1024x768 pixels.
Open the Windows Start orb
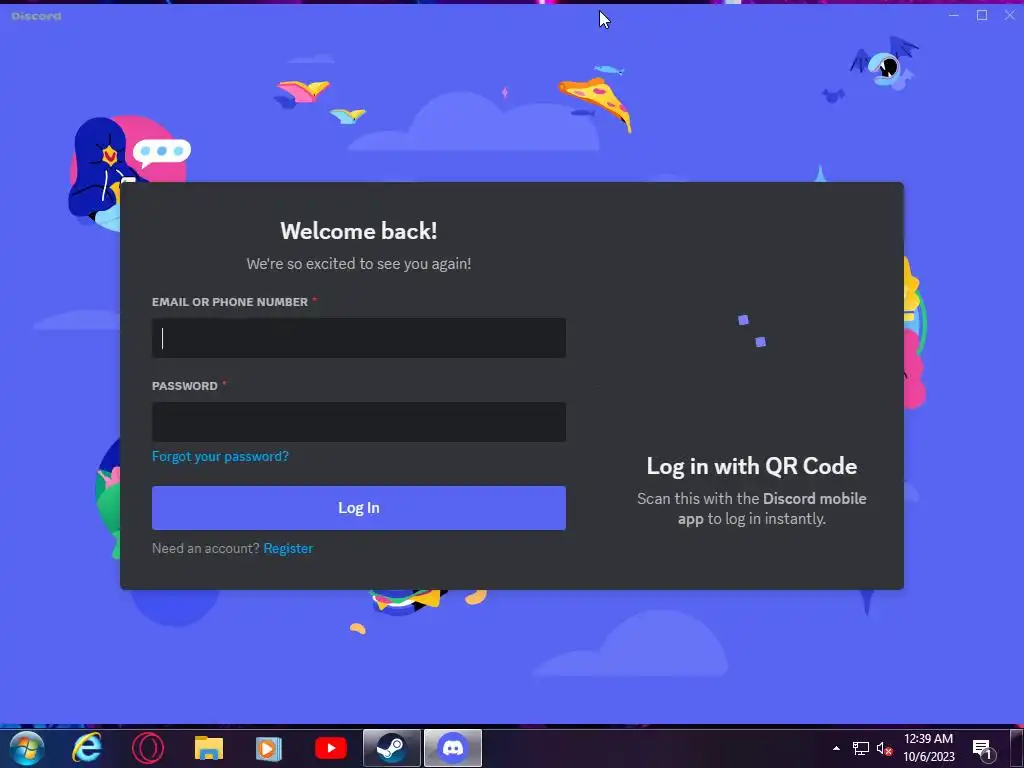point(27,748)
